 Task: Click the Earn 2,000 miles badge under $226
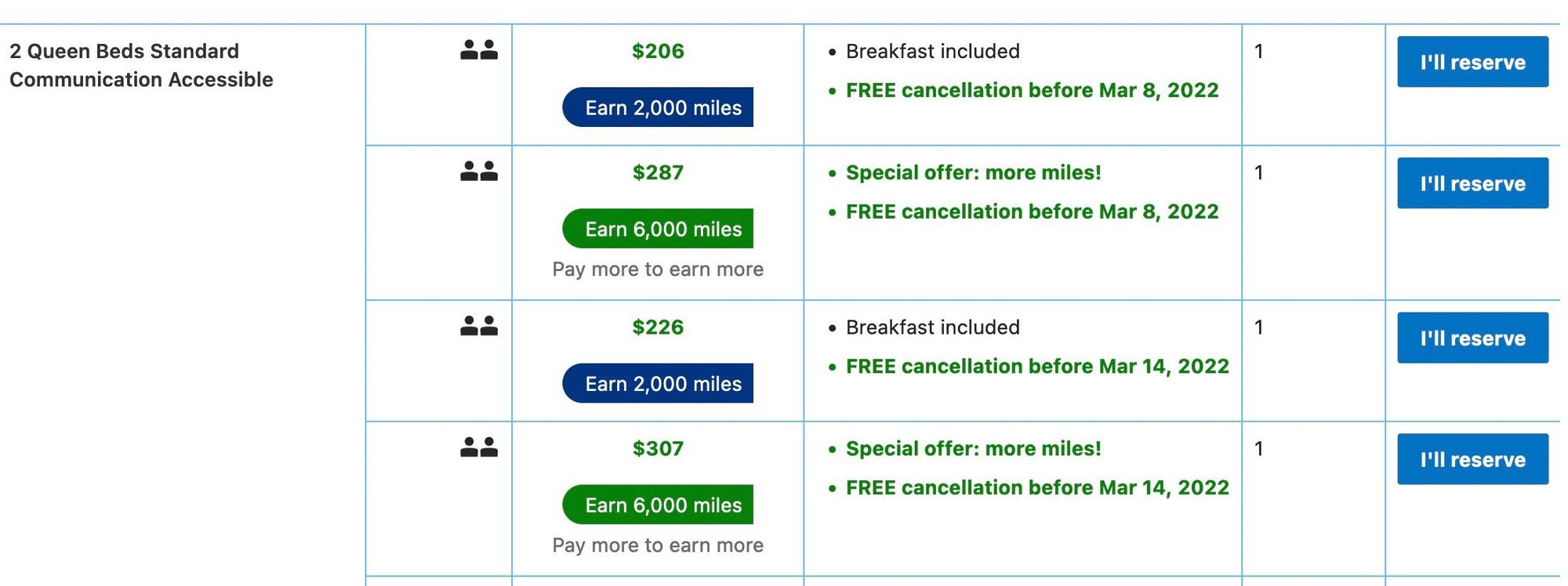658,383
